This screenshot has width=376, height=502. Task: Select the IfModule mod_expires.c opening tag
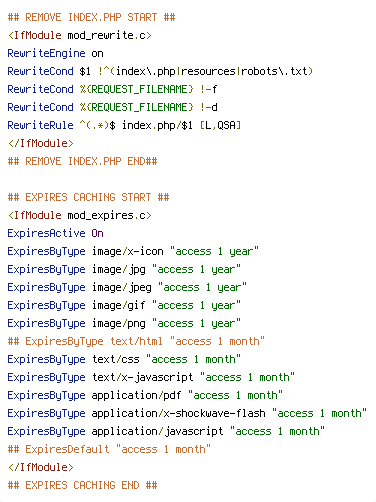(80, 215)
